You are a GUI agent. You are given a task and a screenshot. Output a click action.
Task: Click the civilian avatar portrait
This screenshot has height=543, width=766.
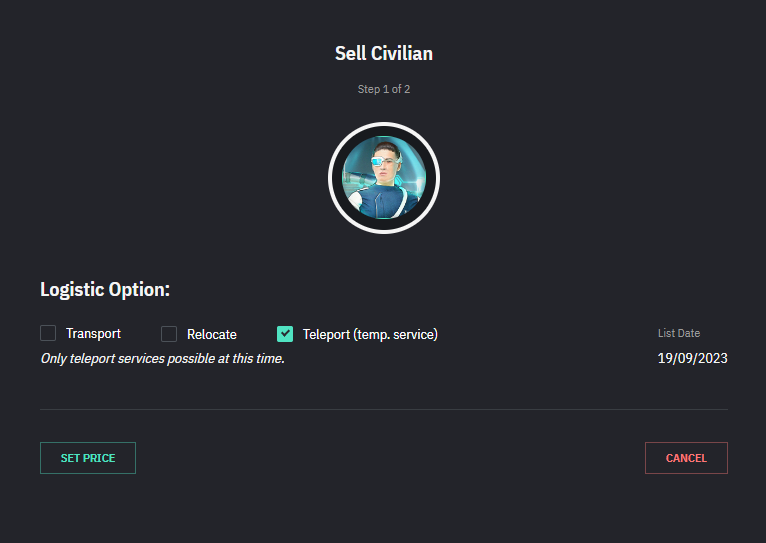(x=384, y=178)
